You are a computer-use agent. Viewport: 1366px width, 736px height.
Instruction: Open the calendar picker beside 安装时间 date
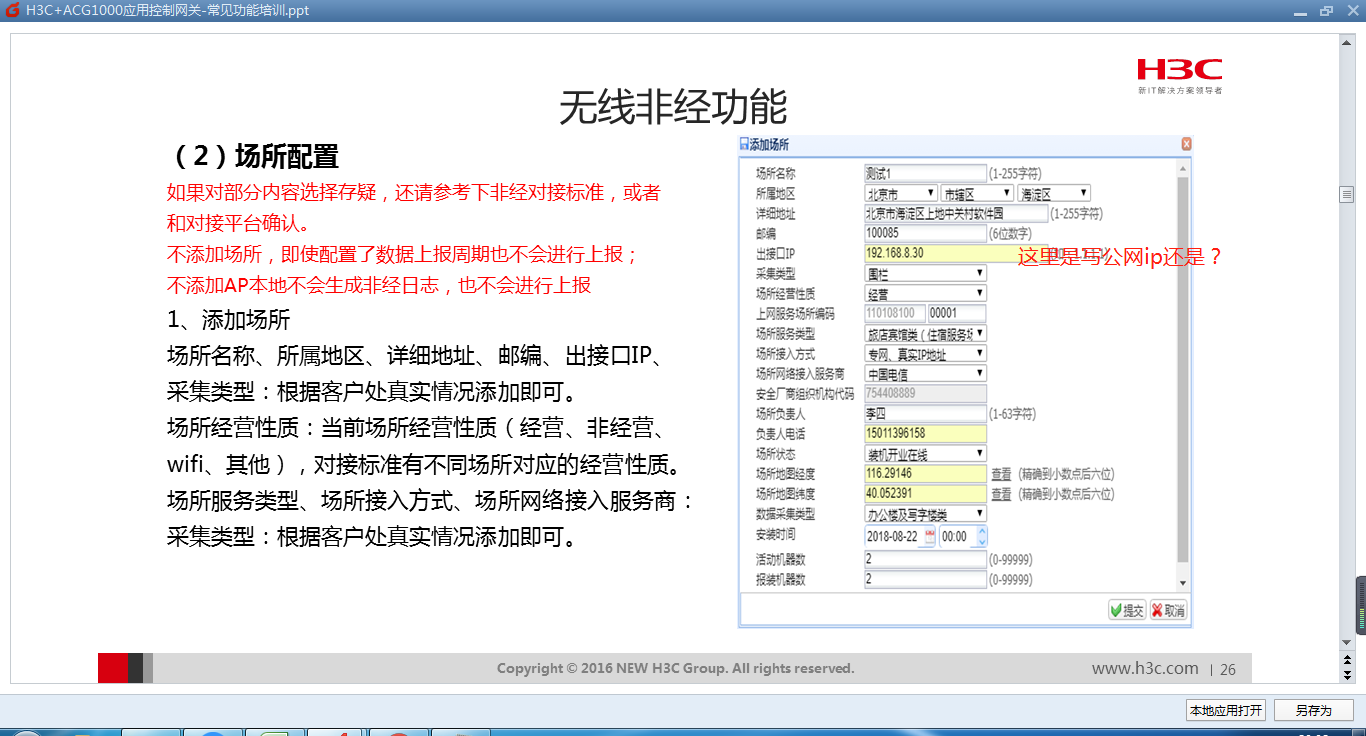929,536
